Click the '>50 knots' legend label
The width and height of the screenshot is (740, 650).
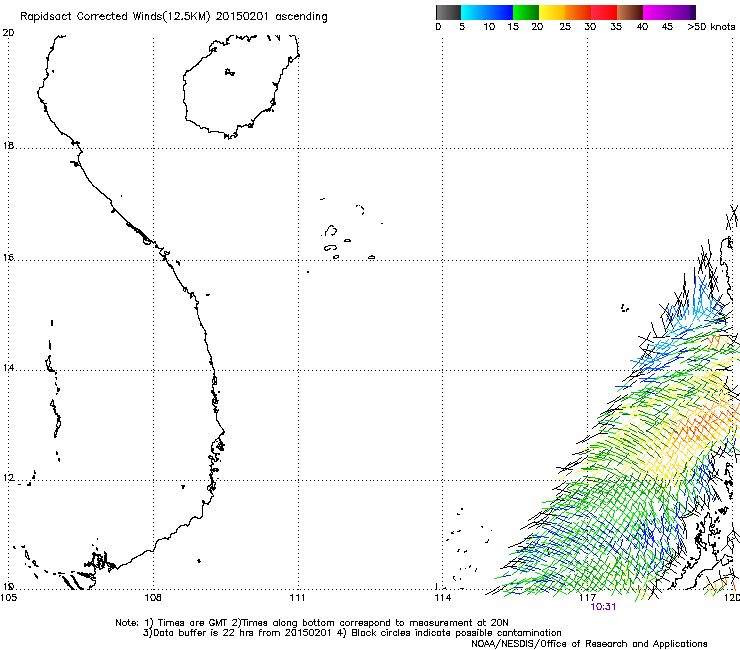711,27
